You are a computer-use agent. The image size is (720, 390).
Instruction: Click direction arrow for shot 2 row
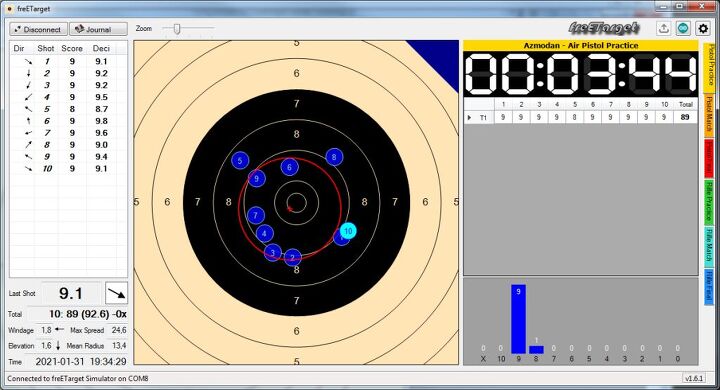coord(28,73)
